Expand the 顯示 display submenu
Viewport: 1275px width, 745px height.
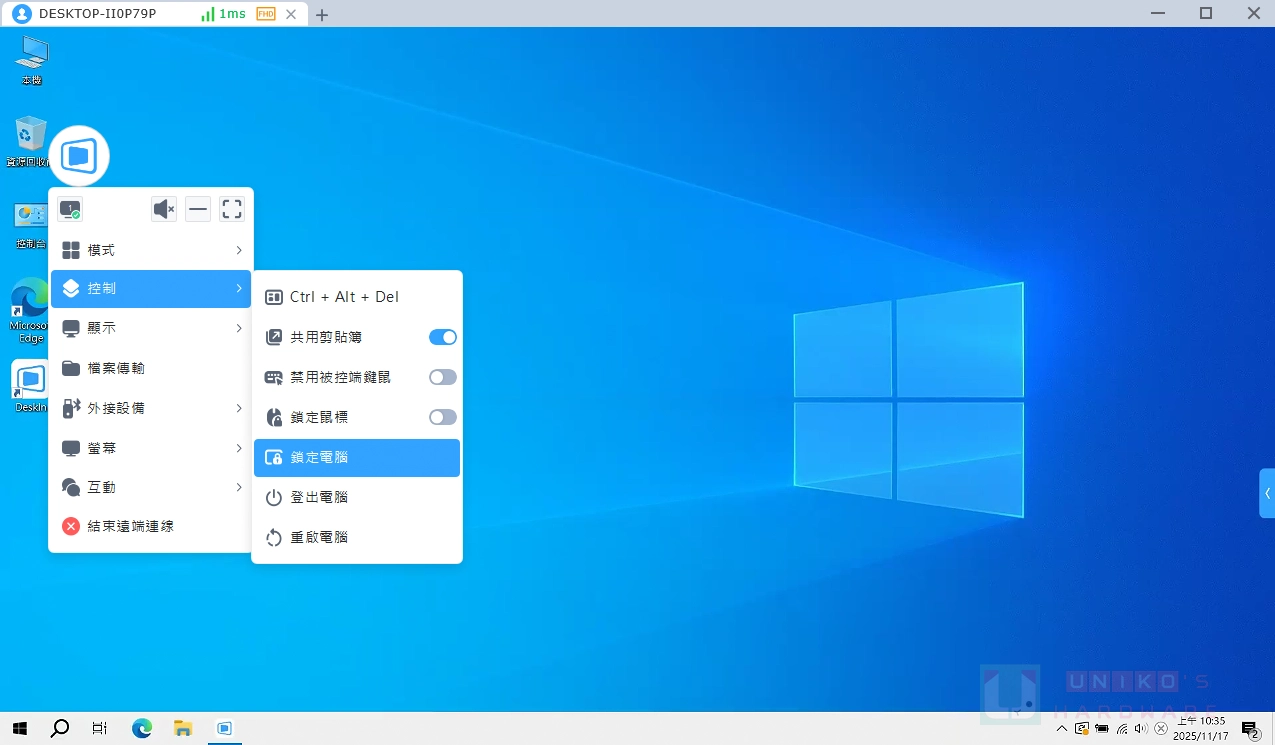coord(101,328)
